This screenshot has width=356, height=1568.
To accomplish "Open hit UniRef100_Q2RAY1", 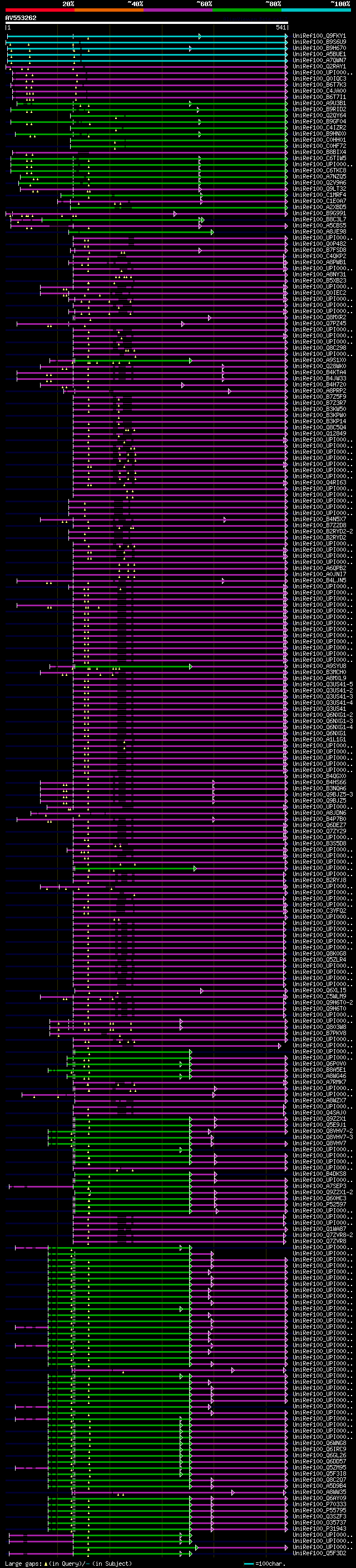I will pyautogui.click(x=319, y=66).
